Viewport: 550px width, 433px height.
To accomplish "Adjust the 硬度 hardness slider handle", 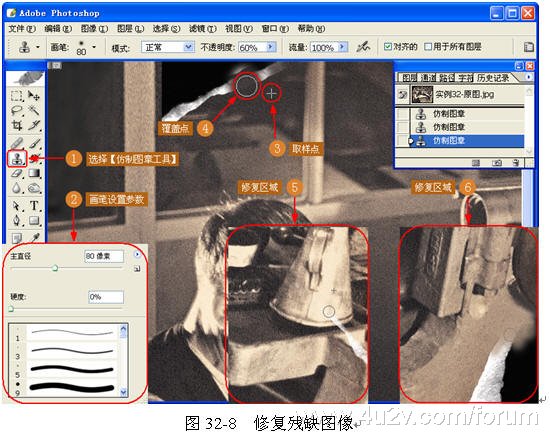I will pos(11,309).
